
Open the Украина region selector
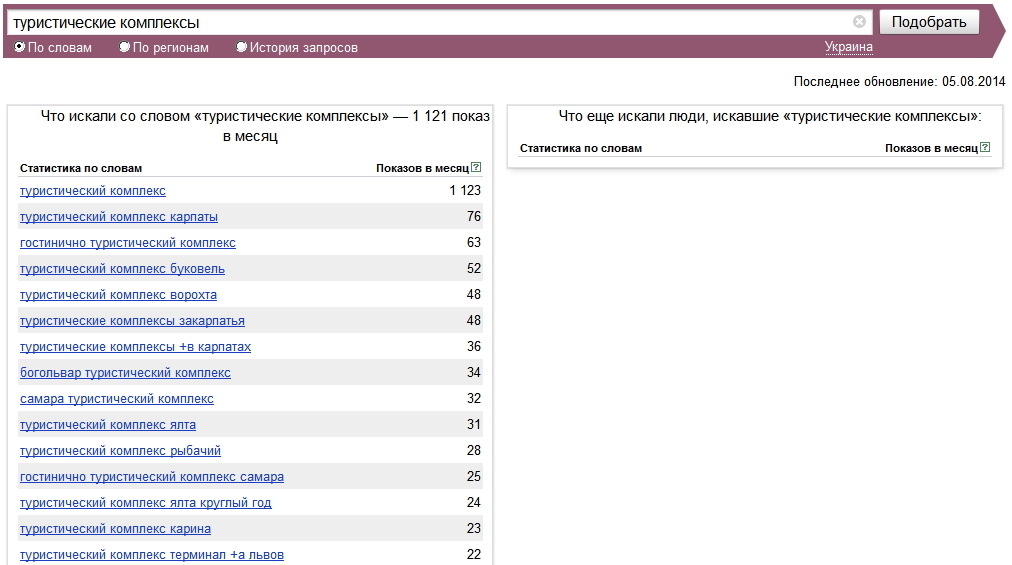[x=849, y=47]
